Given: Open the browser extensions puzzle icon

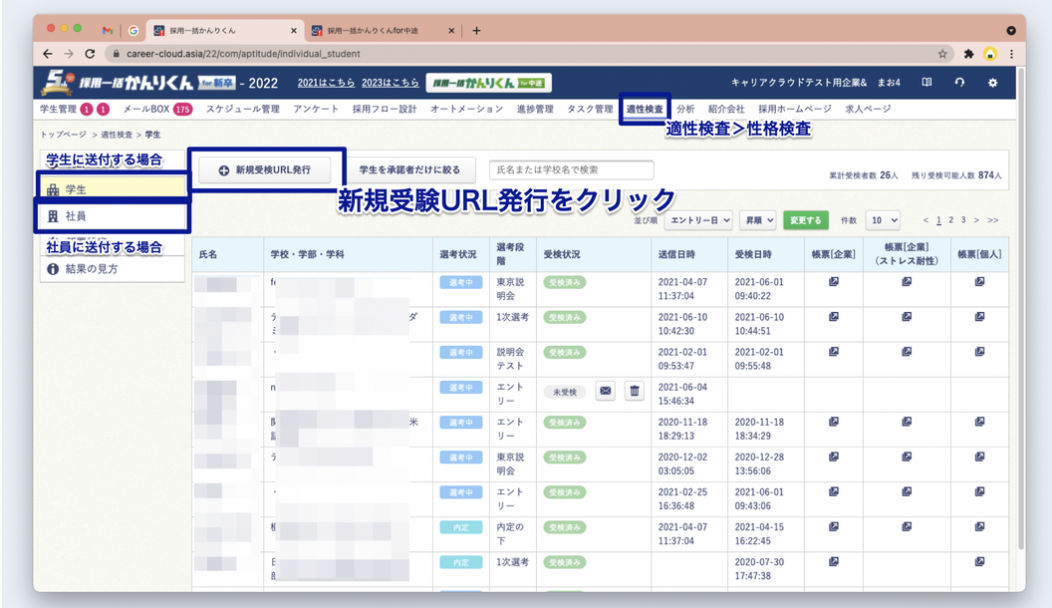Looking at the screenshot, I should click(968, 53).
